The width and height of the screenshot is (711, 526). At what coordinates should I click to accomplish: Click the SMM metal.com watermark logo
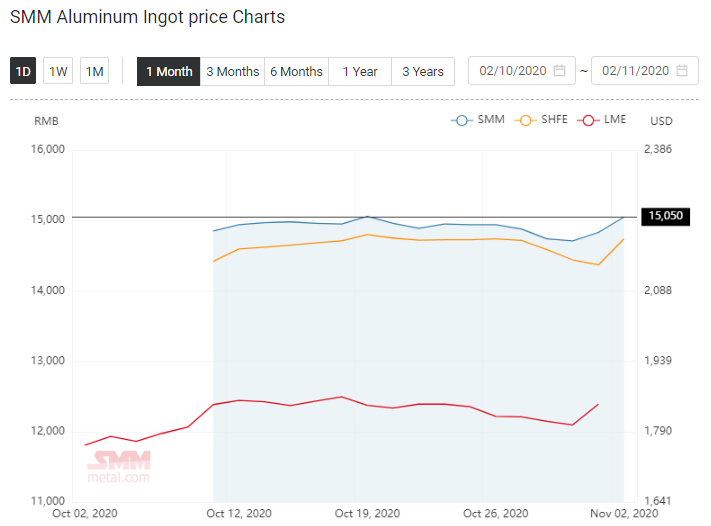[119, 467]
